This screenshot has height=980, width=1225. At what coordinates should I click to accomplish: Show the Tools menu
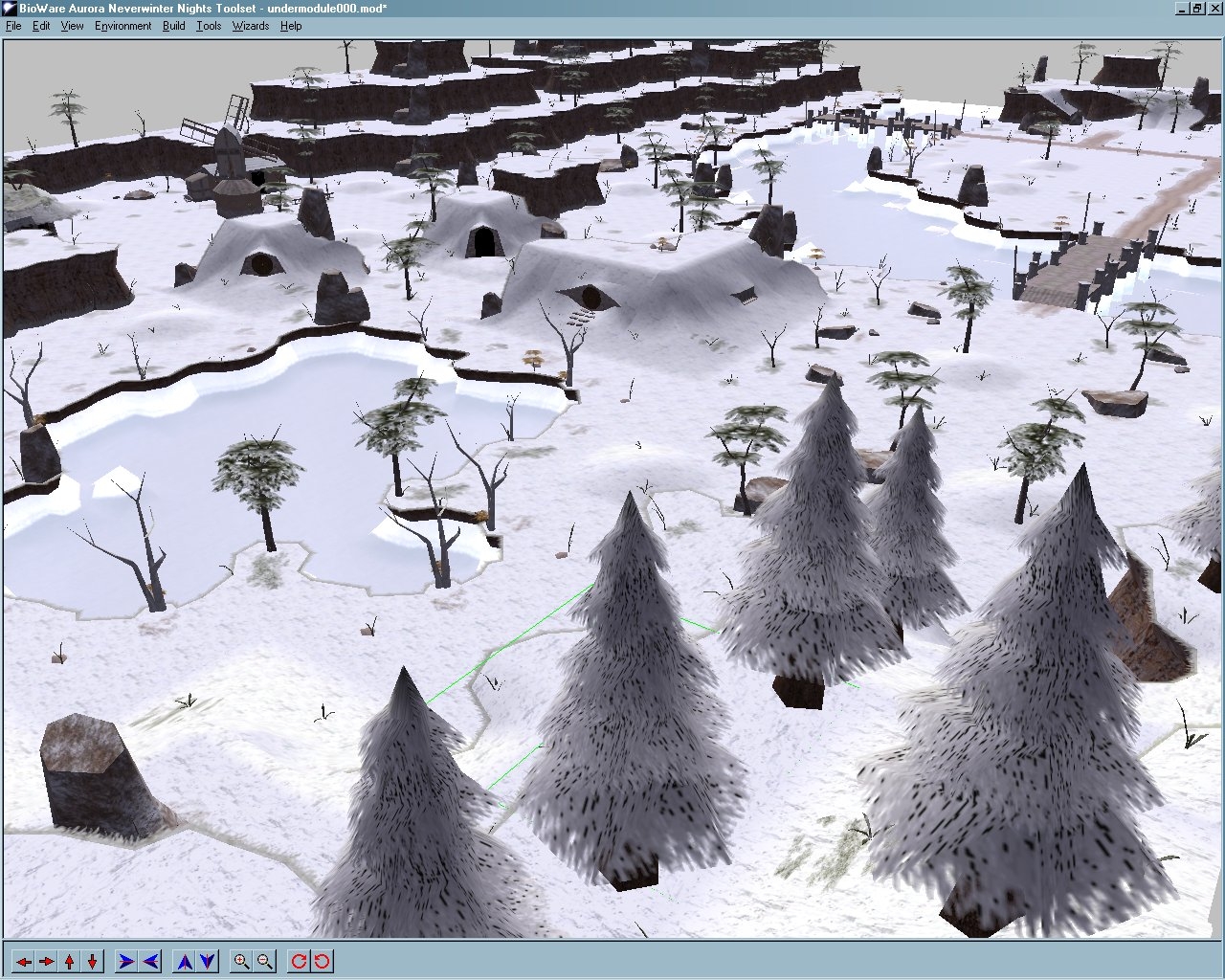209,26
